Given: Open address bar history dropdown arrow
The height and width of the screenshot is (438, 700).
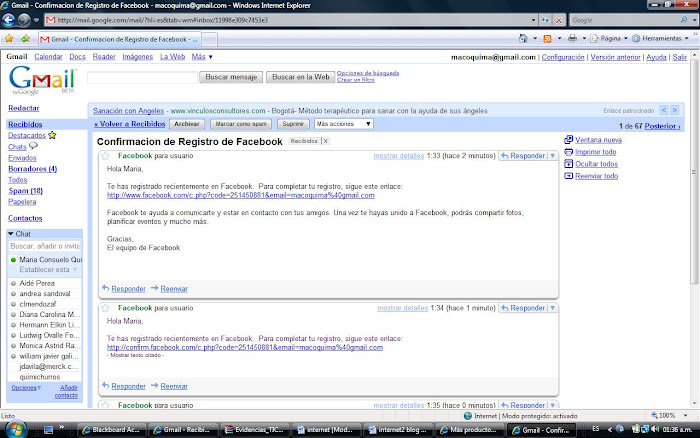Looking at the screenshot, I should [x=533, y=20].
